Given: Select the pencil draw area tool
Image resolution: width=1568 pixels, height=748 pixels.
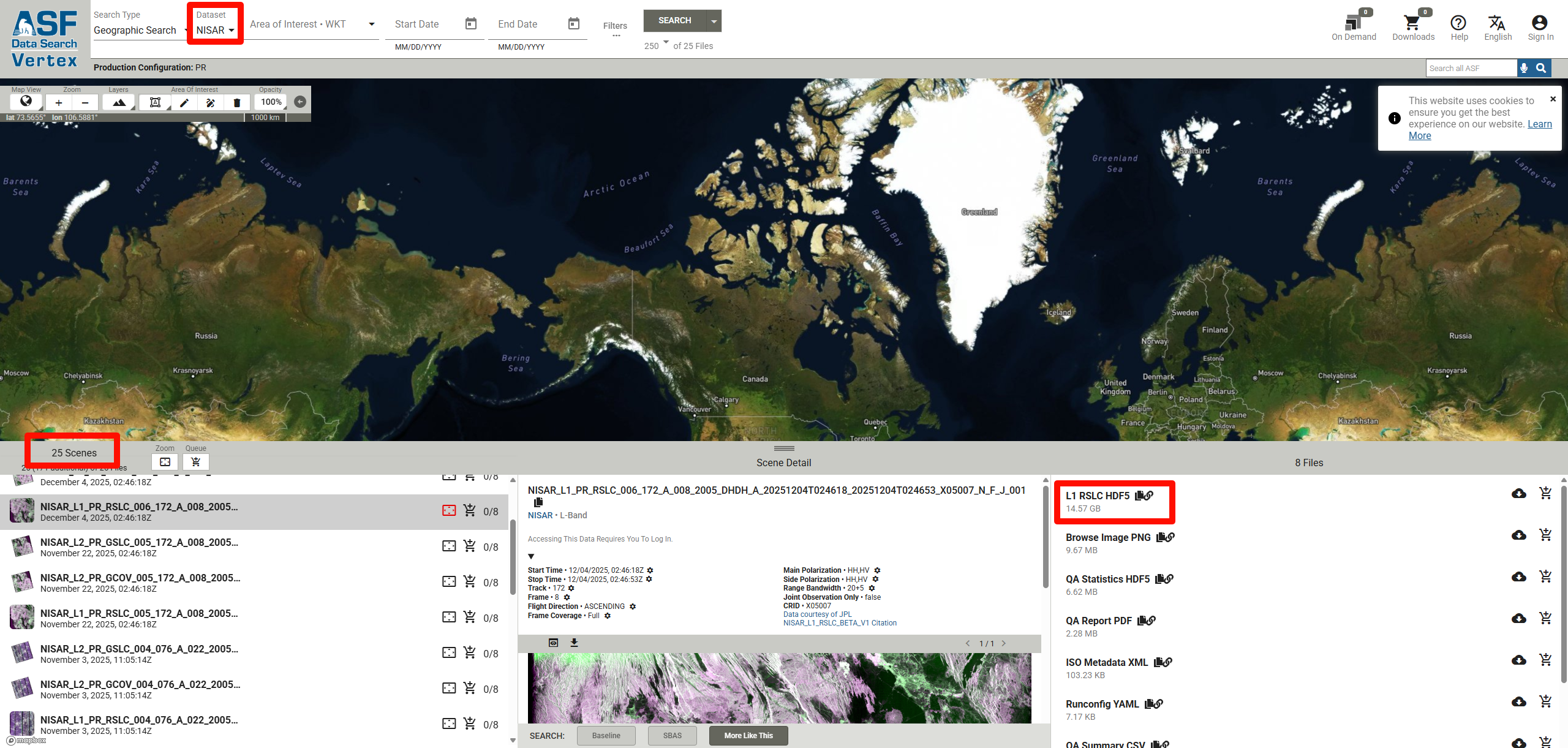Looking at the screenshot, I should tap(184, 102).
